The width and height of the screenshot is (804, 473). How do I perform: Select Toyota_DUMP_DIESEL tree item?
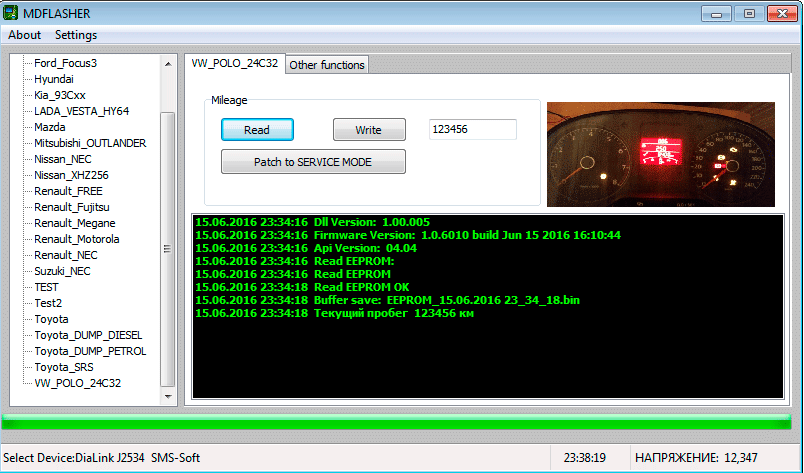click(90, 335)
